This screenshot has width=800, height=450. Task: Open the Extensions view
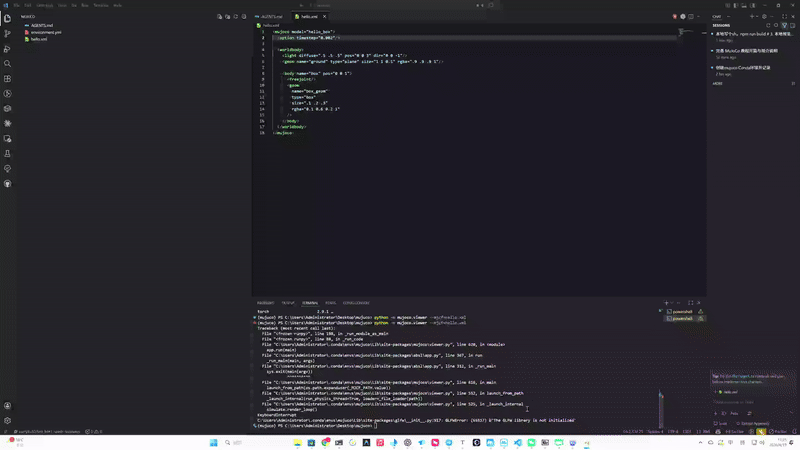coord(8,78)
